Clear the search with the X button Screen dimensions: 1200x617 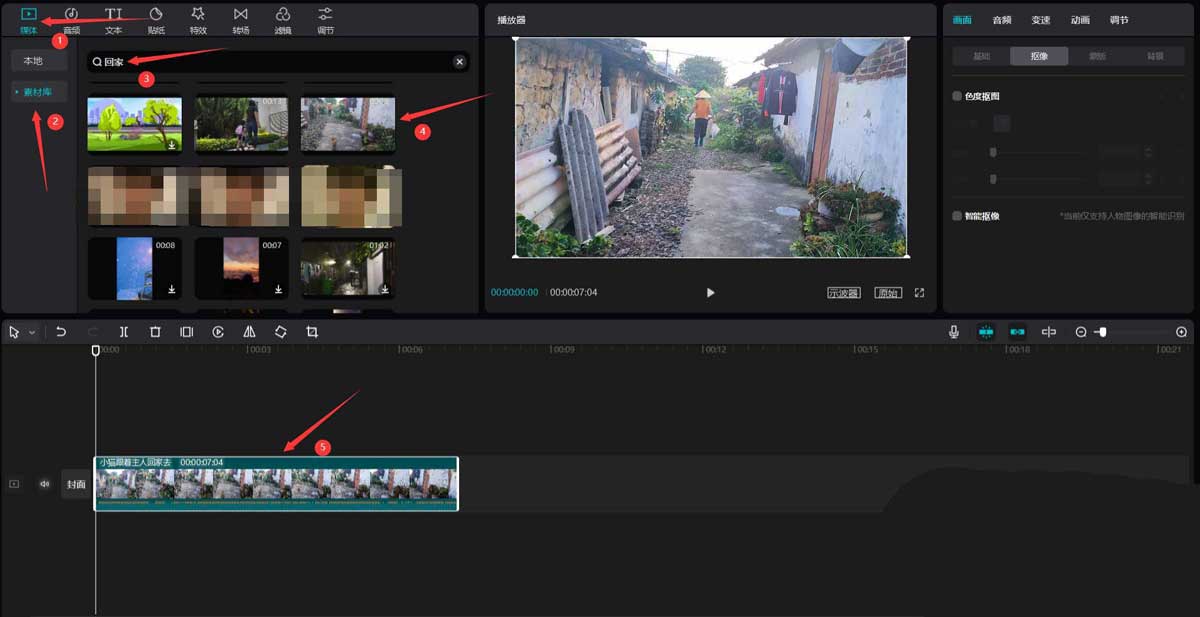pyautogui.click(x=459, y=61)
